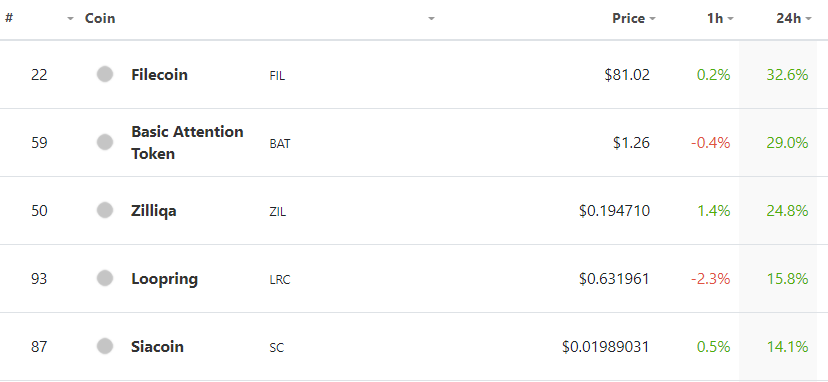Open the Zilliqa coin page
828x382 pixels.
154,211
